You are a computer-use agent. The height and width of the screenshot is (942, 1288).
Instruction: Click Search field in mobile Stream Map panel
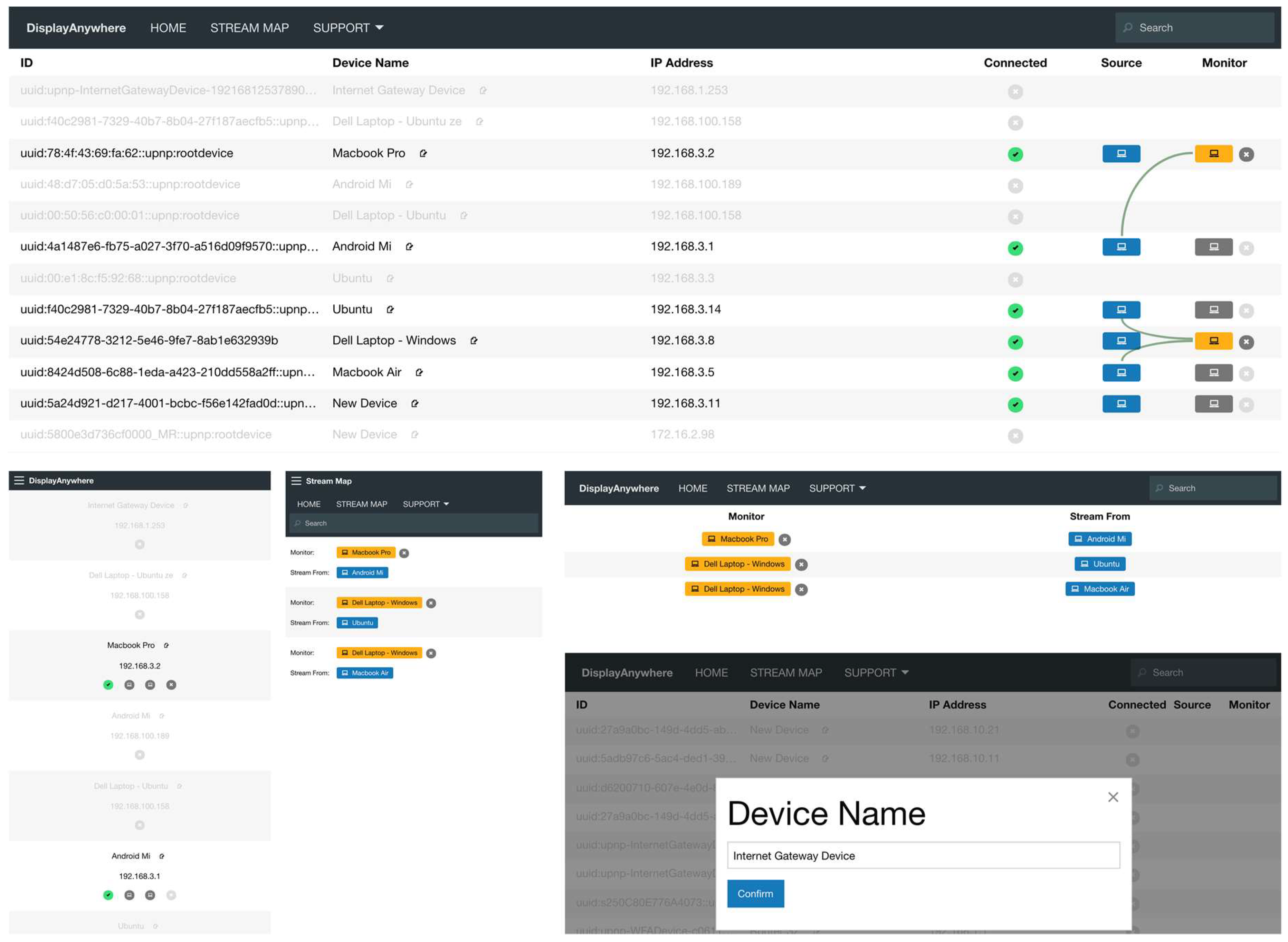[413, 523]
